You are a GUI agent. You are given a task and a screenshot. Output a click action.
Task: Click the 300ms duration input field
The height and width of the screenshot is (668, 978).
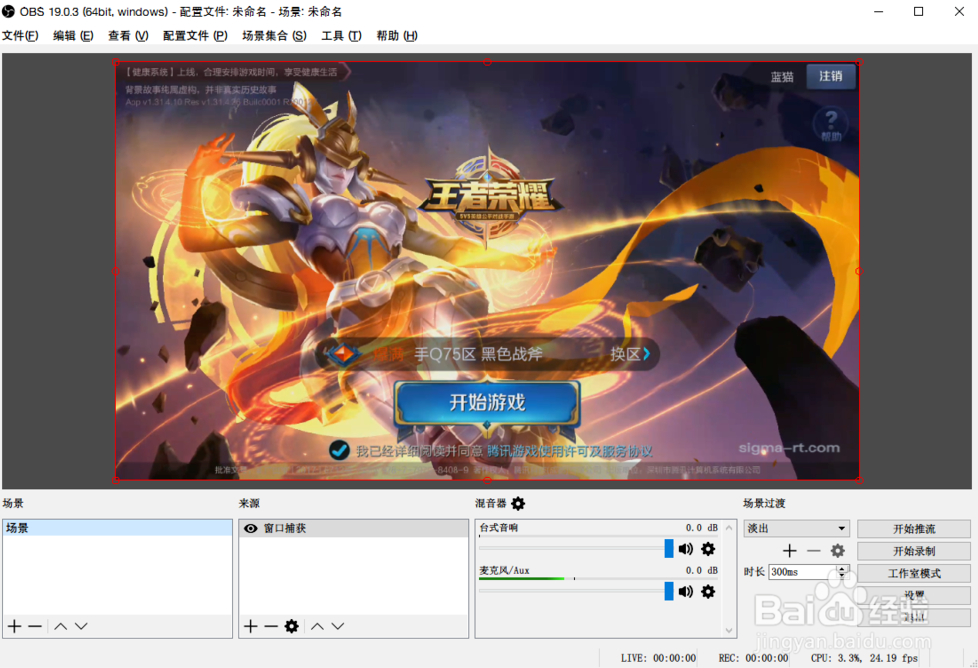(x=802, y=572)
